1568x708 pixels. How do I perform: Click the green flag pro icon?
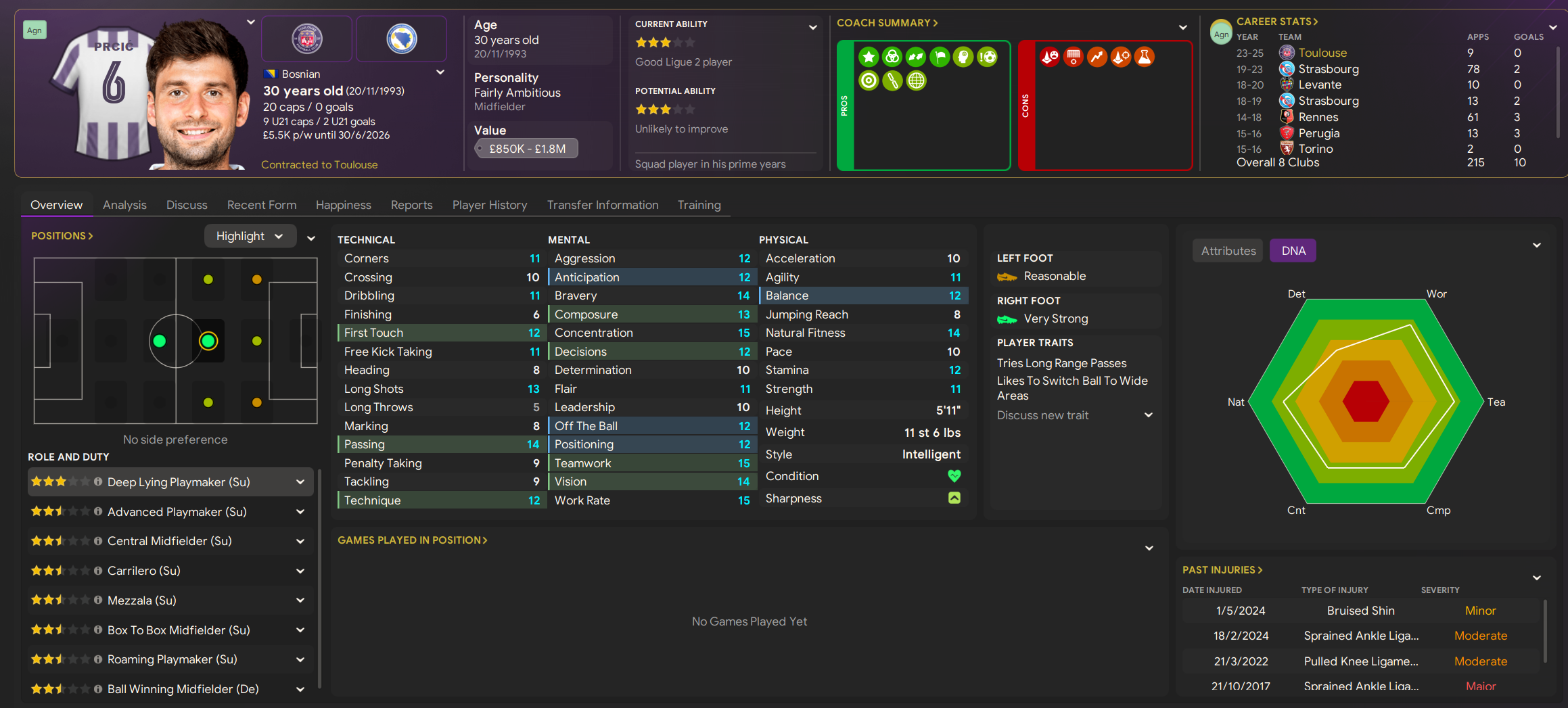pyautogui.click(x=940, y=57)
